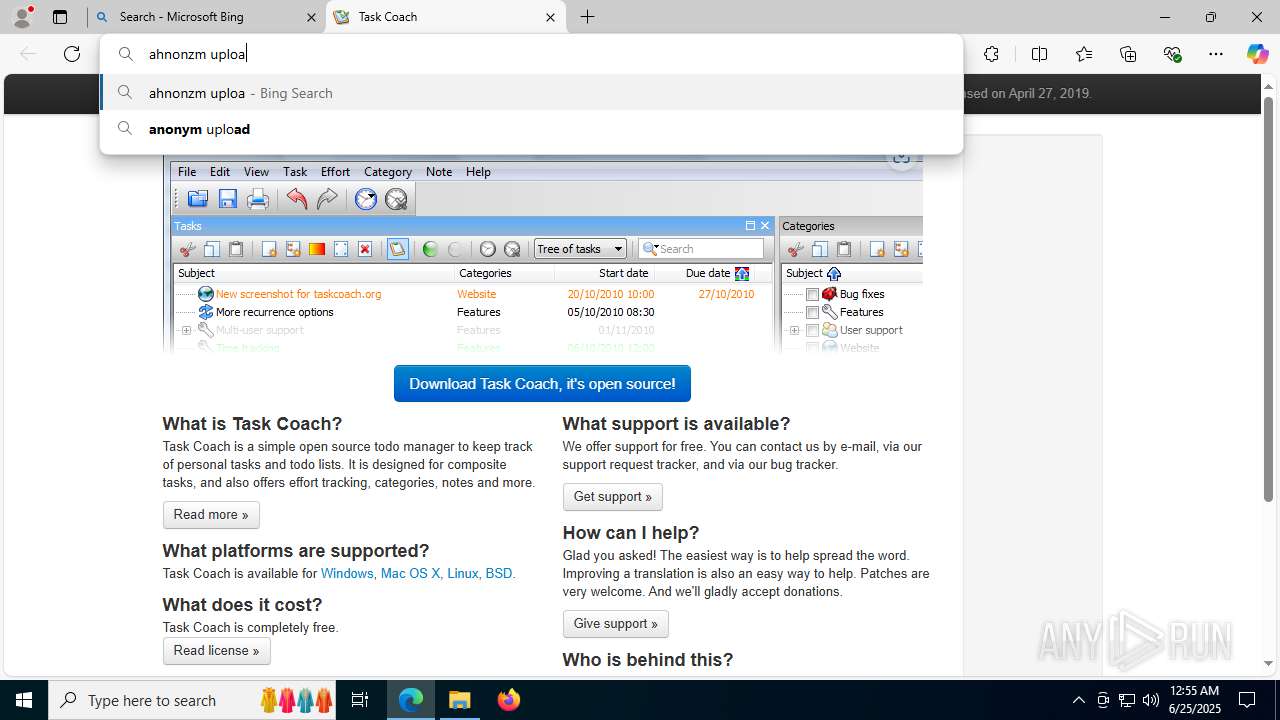Open Collections icon in Edge toolbar
This screenshot has width=1280, height=720.
pyautogui.click(x=1128, y=54)
